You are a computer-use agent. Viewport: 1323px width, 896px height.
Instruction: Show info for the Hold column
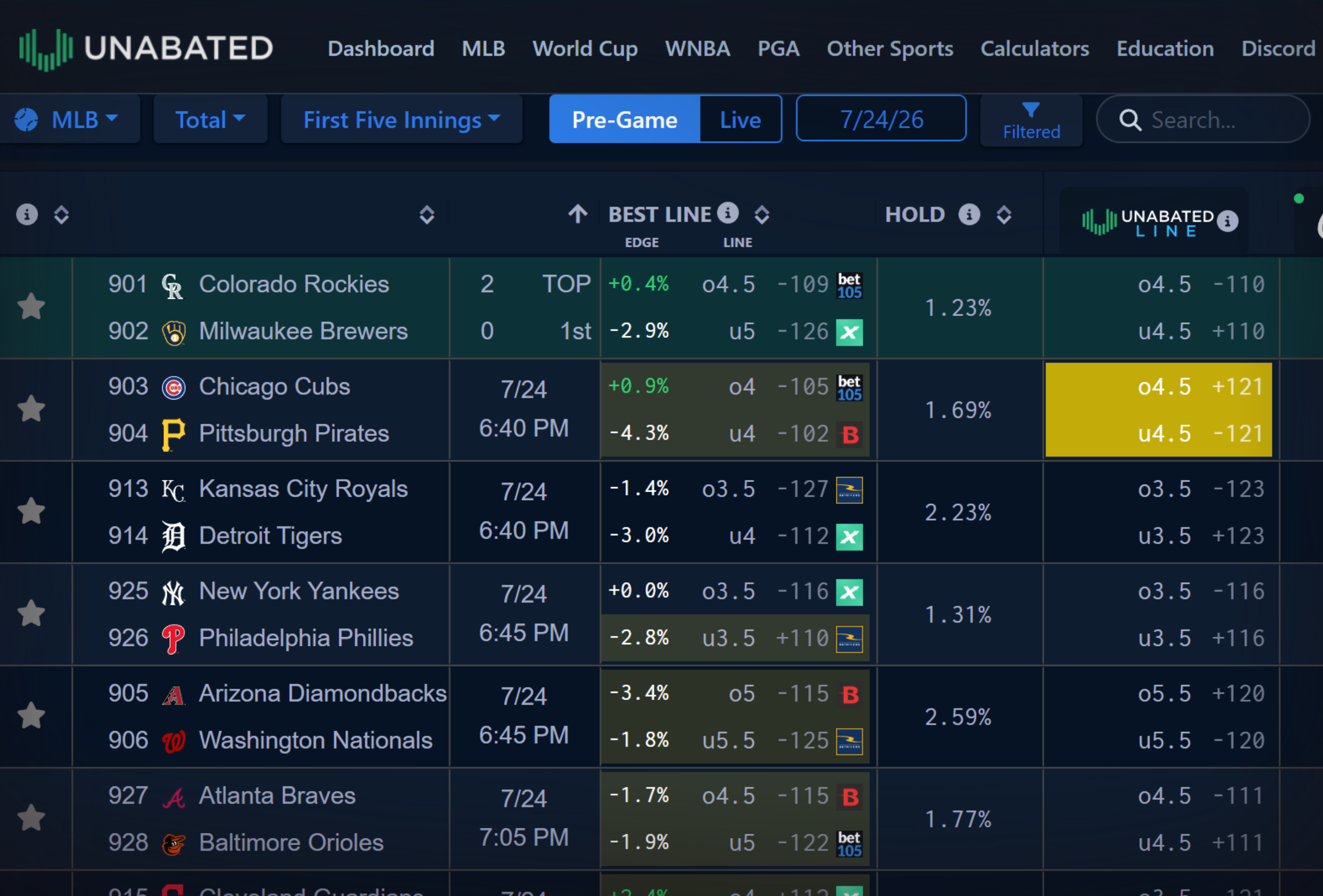coord(969,214)
